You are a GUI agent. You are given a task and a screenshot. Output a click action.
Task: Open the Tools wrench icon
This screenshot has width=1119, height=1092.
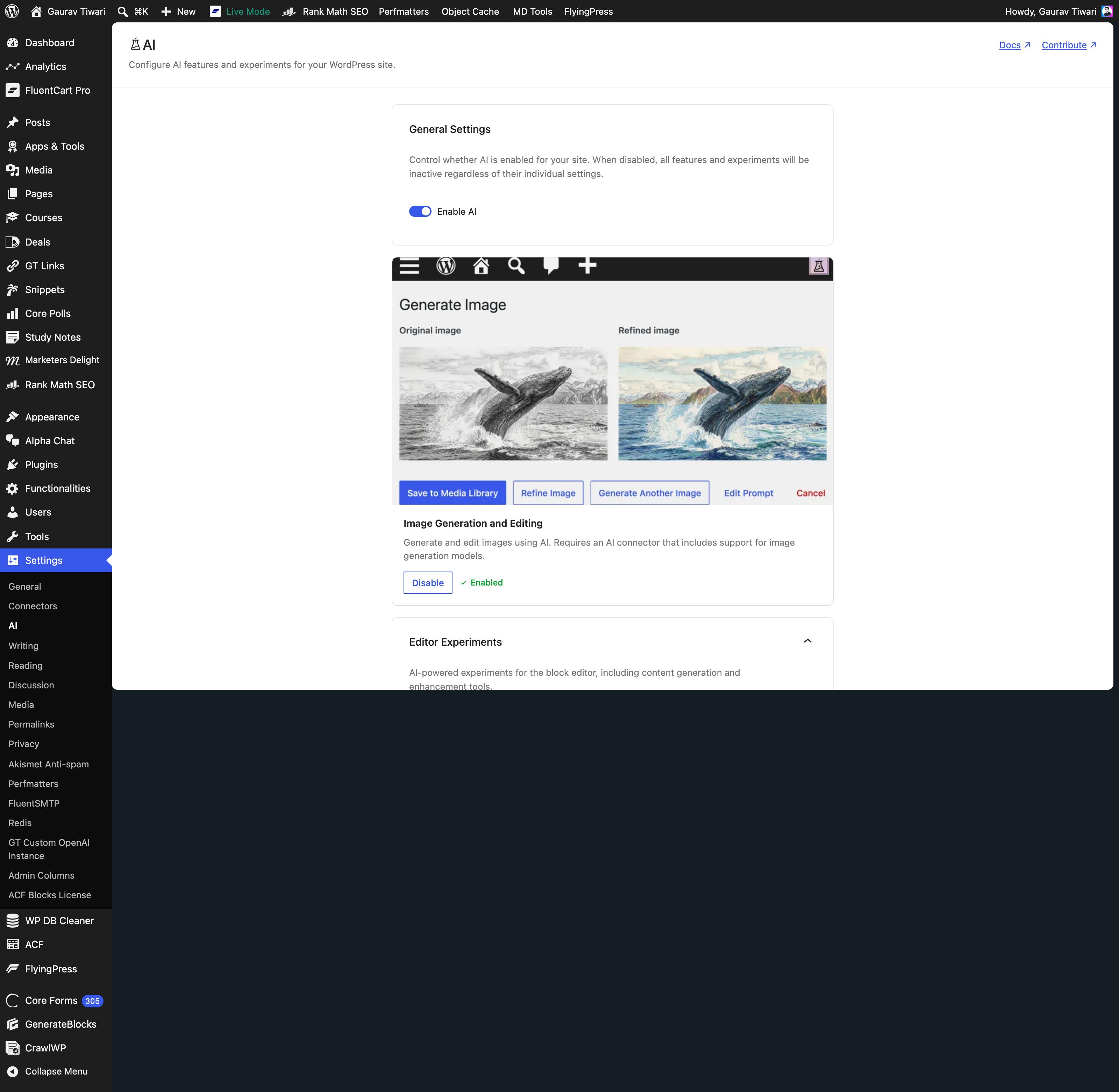click(x=13, y=537)
